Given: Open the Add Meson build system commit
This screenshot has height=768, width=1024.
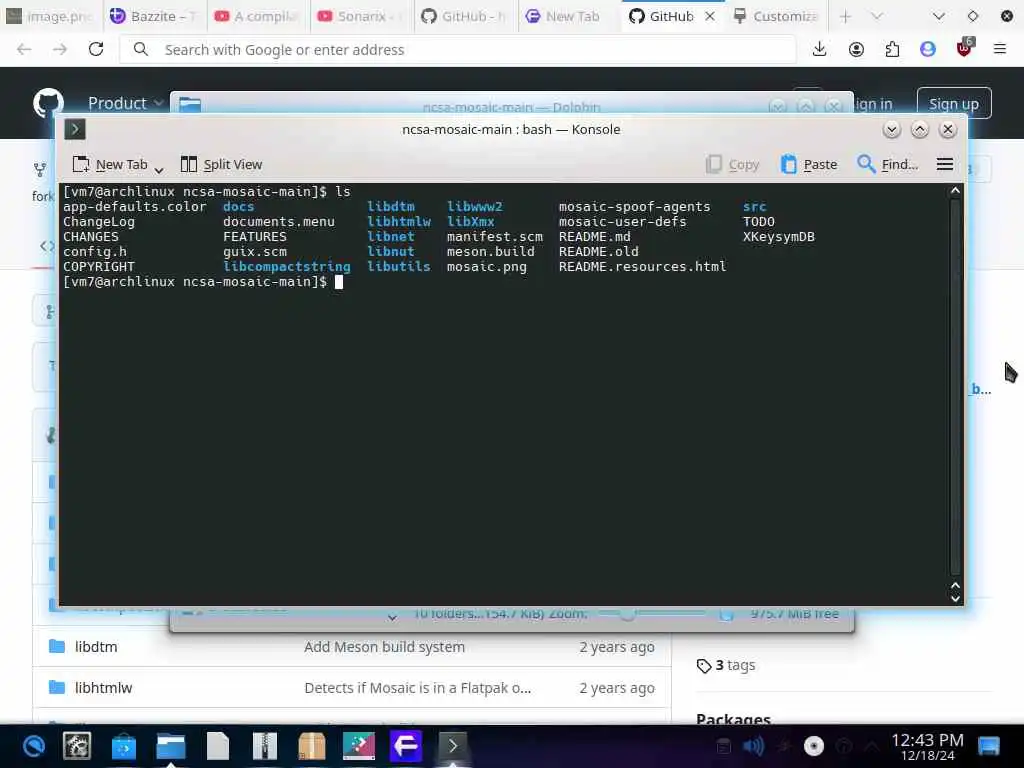Looking at the screenshot, I should (384, 647).
